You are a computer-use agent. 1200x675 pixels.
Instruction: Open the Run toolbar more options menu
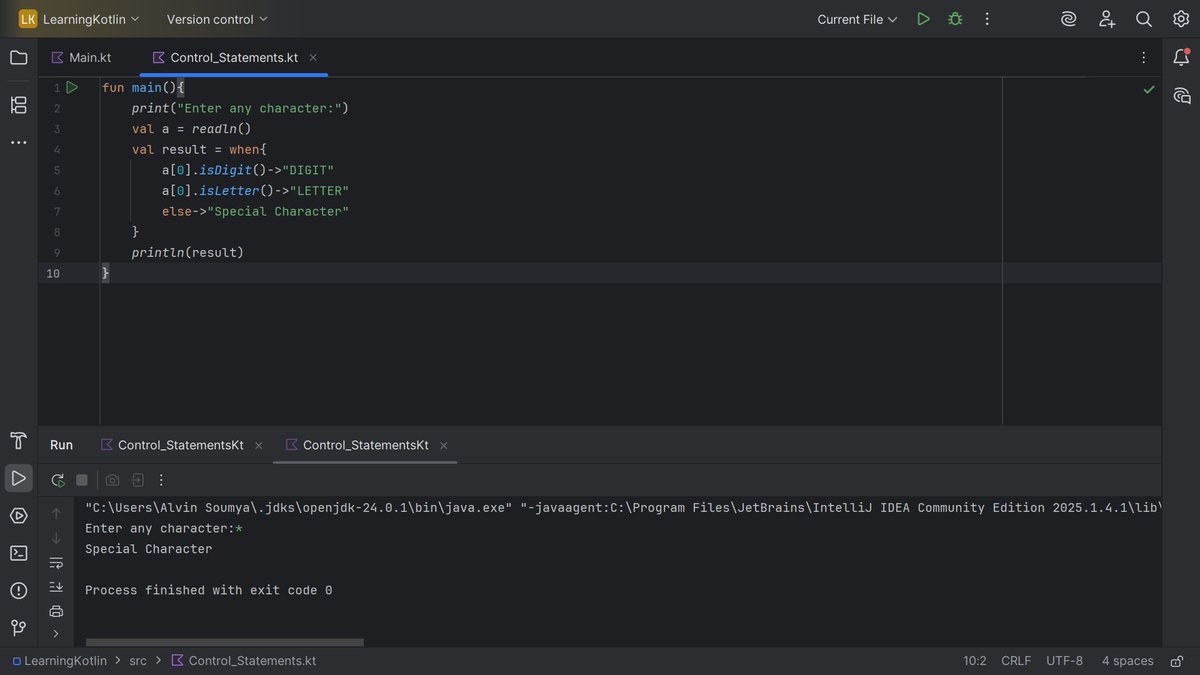pyautogui.click(x=161, y=480)
